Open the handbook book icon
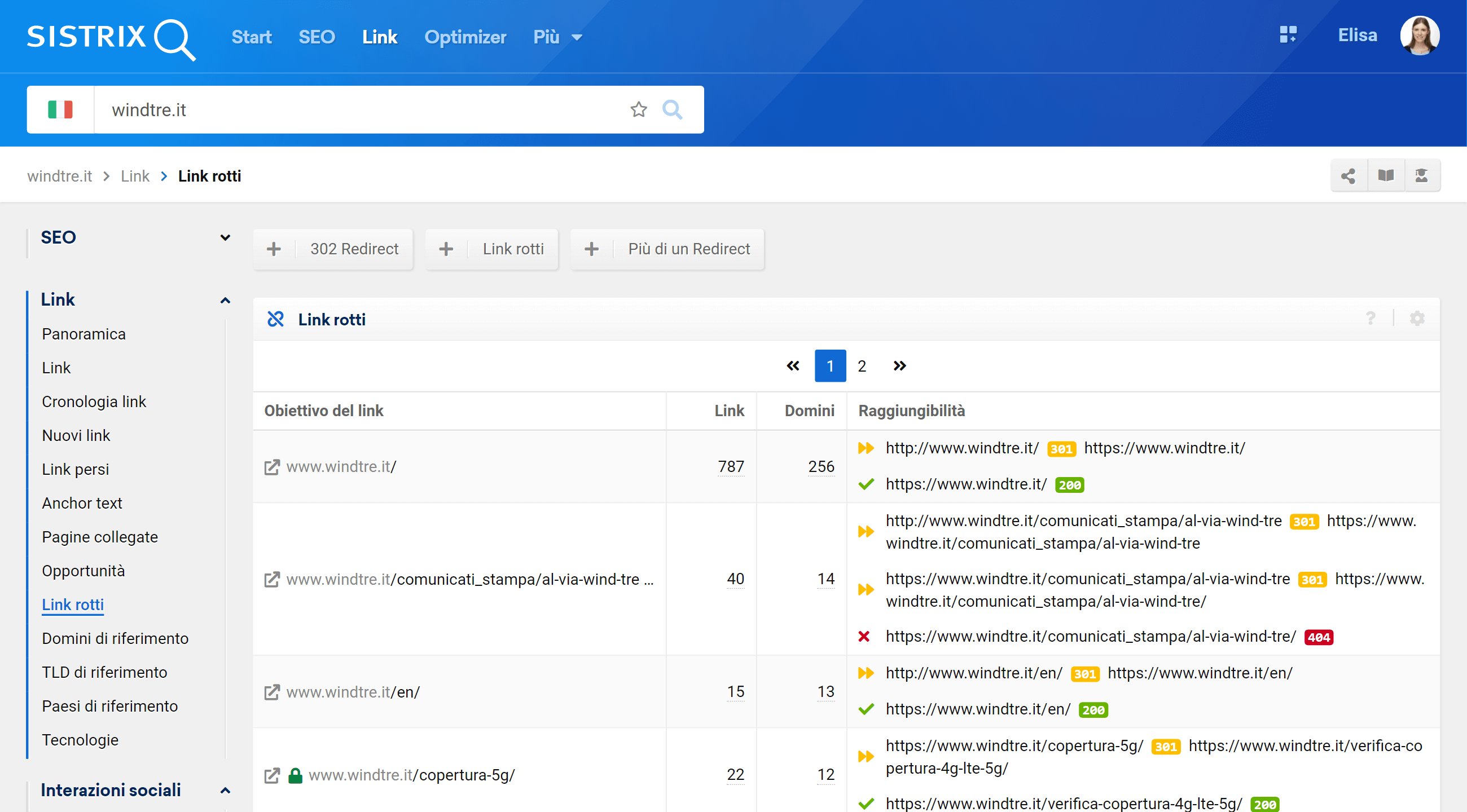1467x812 pixels. 1386,176
